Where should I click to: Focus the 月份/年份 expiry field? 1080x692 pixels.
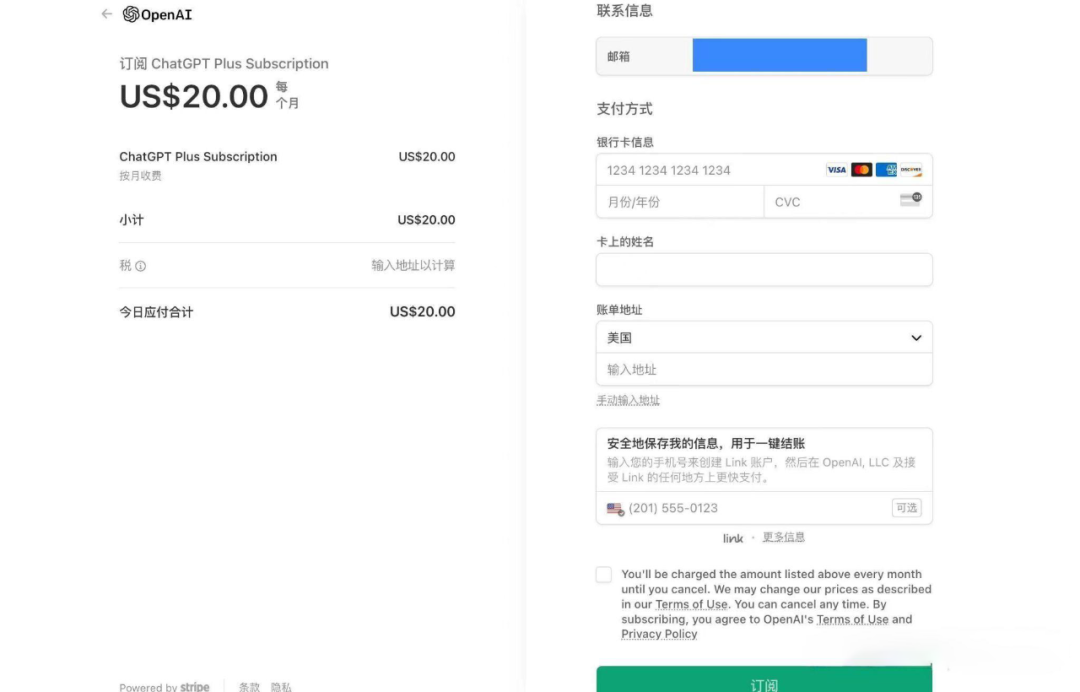click(680, 202)
